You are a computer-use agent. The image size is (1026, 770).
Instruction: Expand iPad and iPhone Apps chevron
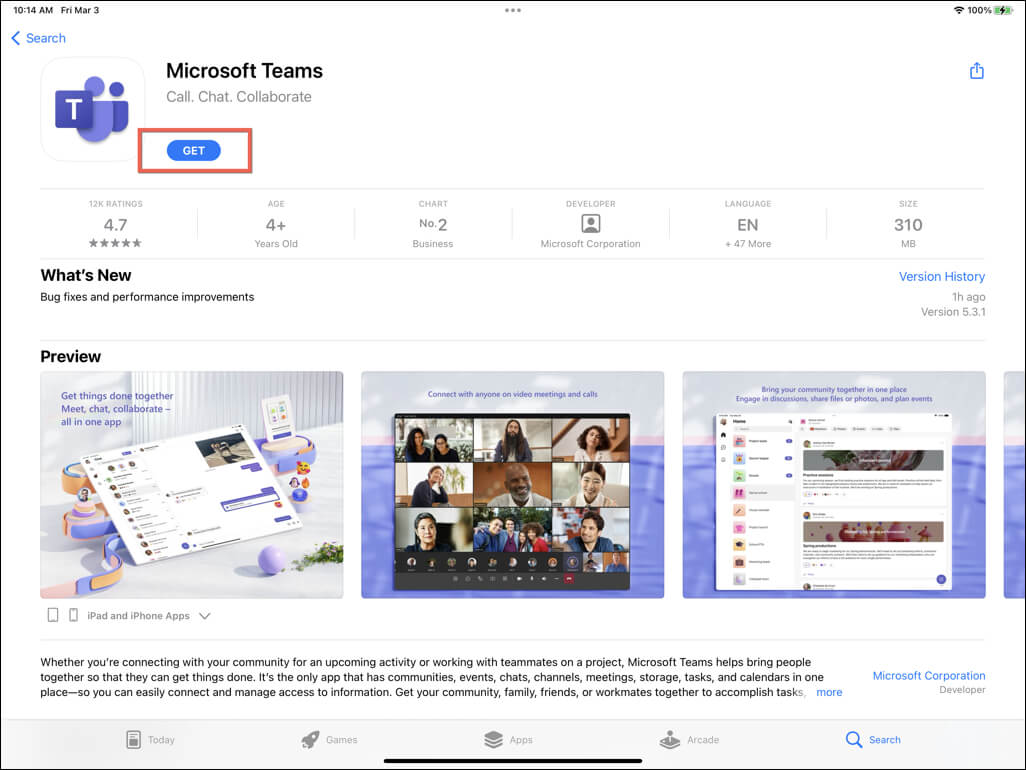tap(205, 616)
